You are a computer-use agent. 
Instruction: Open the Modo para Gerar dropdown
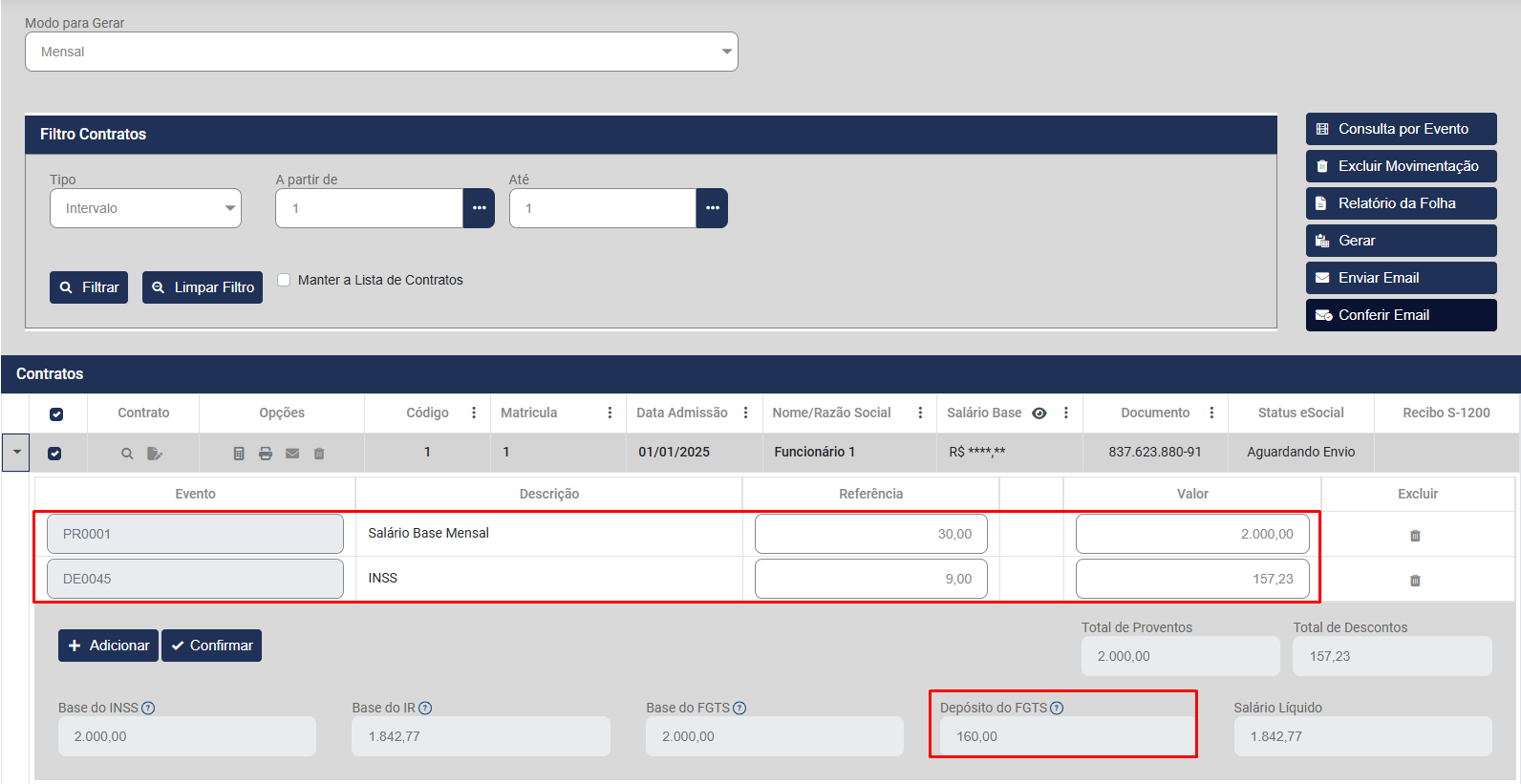381,52
